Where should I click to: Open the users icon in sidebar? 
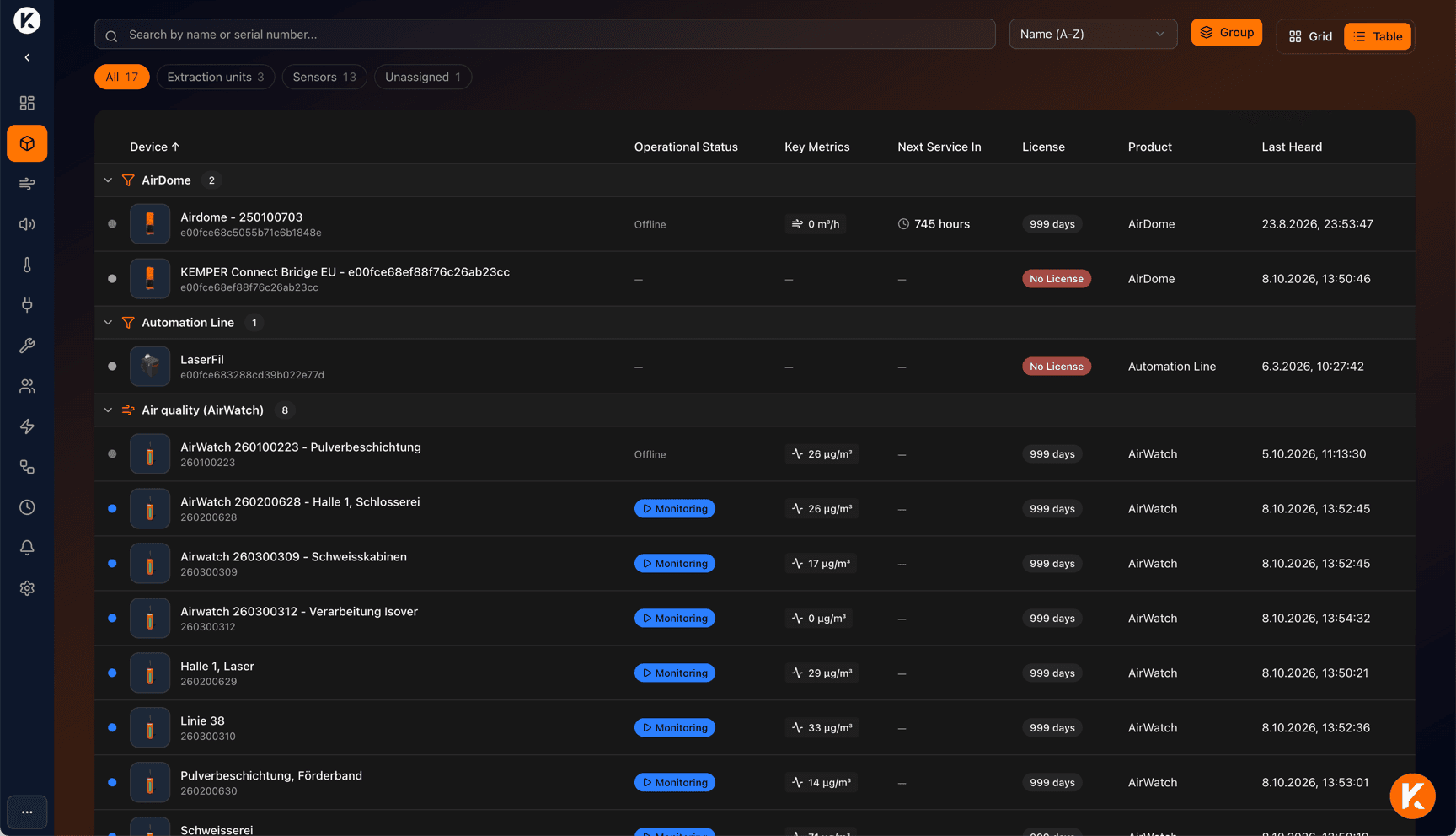point(27,386)
